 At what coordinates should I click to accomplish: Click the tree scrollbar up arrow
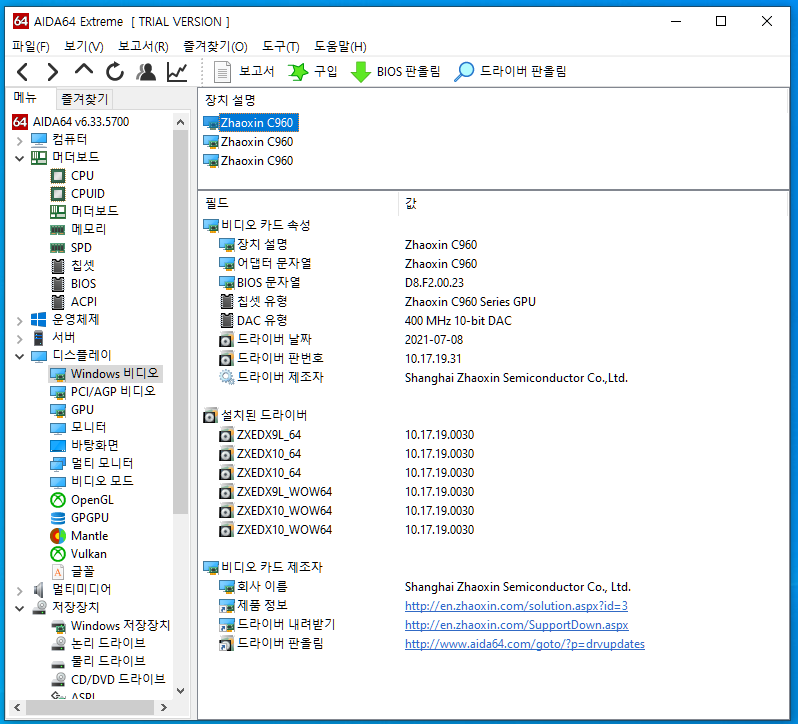(180, 122)
